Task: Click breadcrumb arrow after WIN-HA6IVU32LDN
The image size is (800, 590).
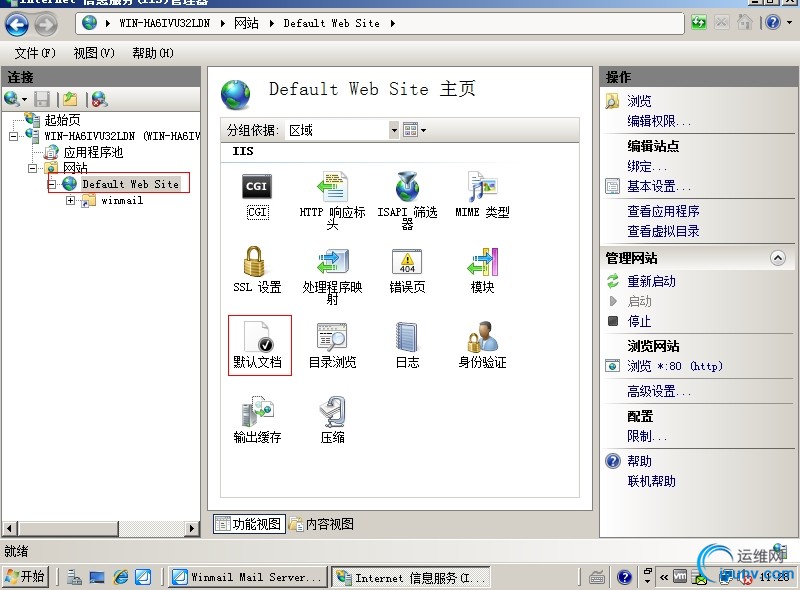Action: pos(222,23)
